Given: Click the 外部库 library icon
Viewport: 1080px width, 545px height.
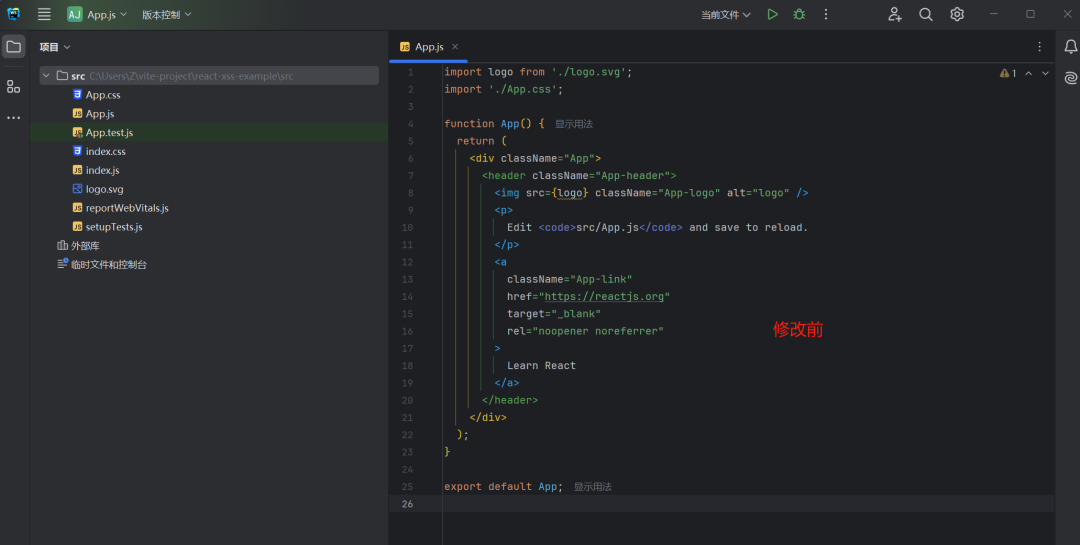Looking at the screenshot, I should [62, 245].
